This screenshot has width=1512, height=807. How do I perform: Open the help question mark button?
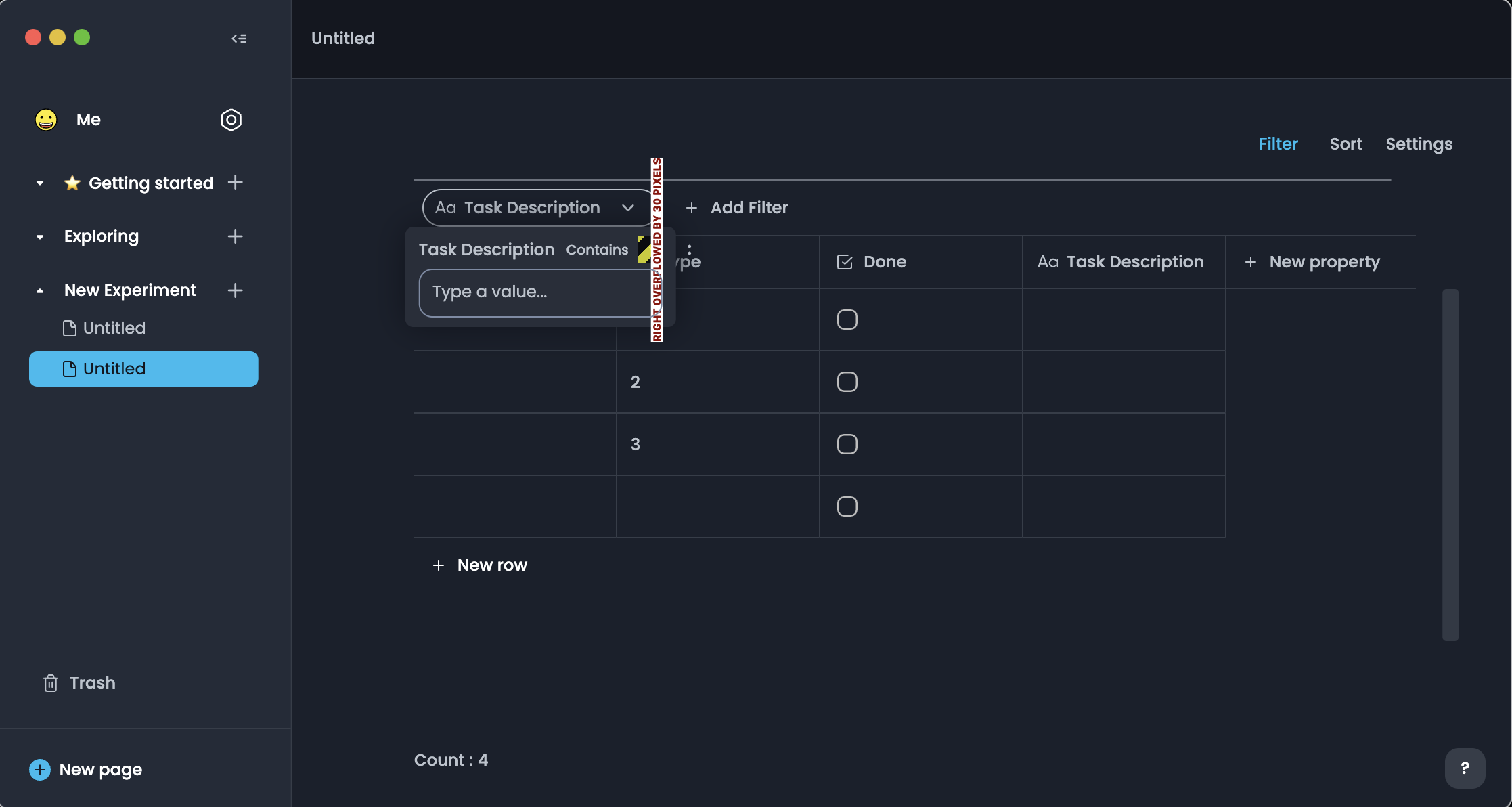point(1465,768)
